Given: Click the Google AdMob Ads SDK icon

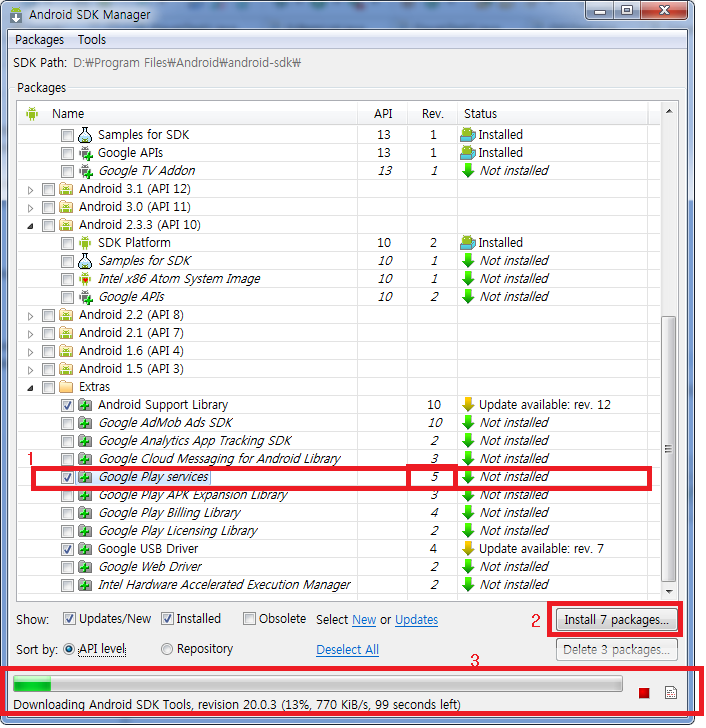Looking at the screenshot, I should 84,423.
